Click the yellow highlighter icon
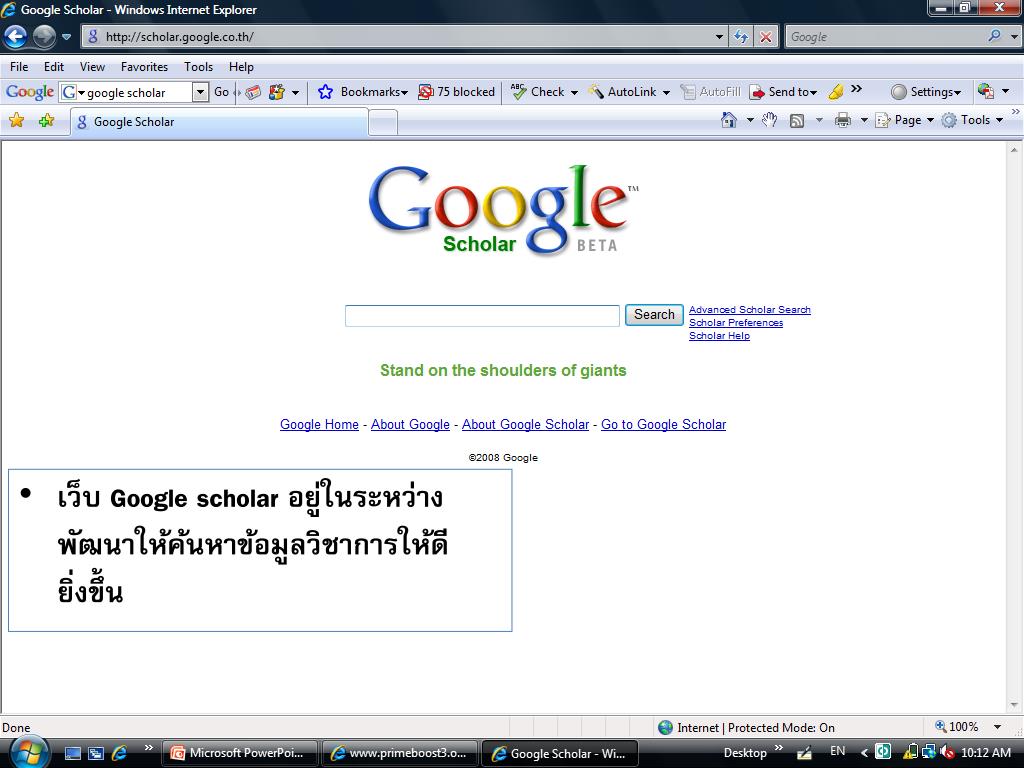Screen dimensions: 1024x768 [835, 93]
